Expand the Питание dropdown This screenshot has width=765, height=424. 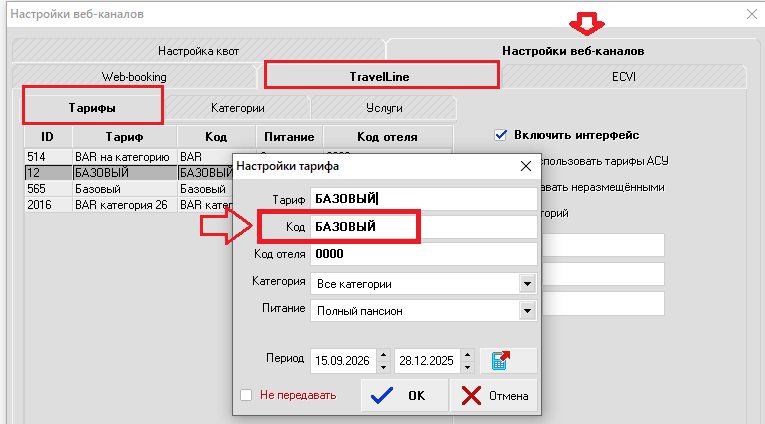point(527,310)
